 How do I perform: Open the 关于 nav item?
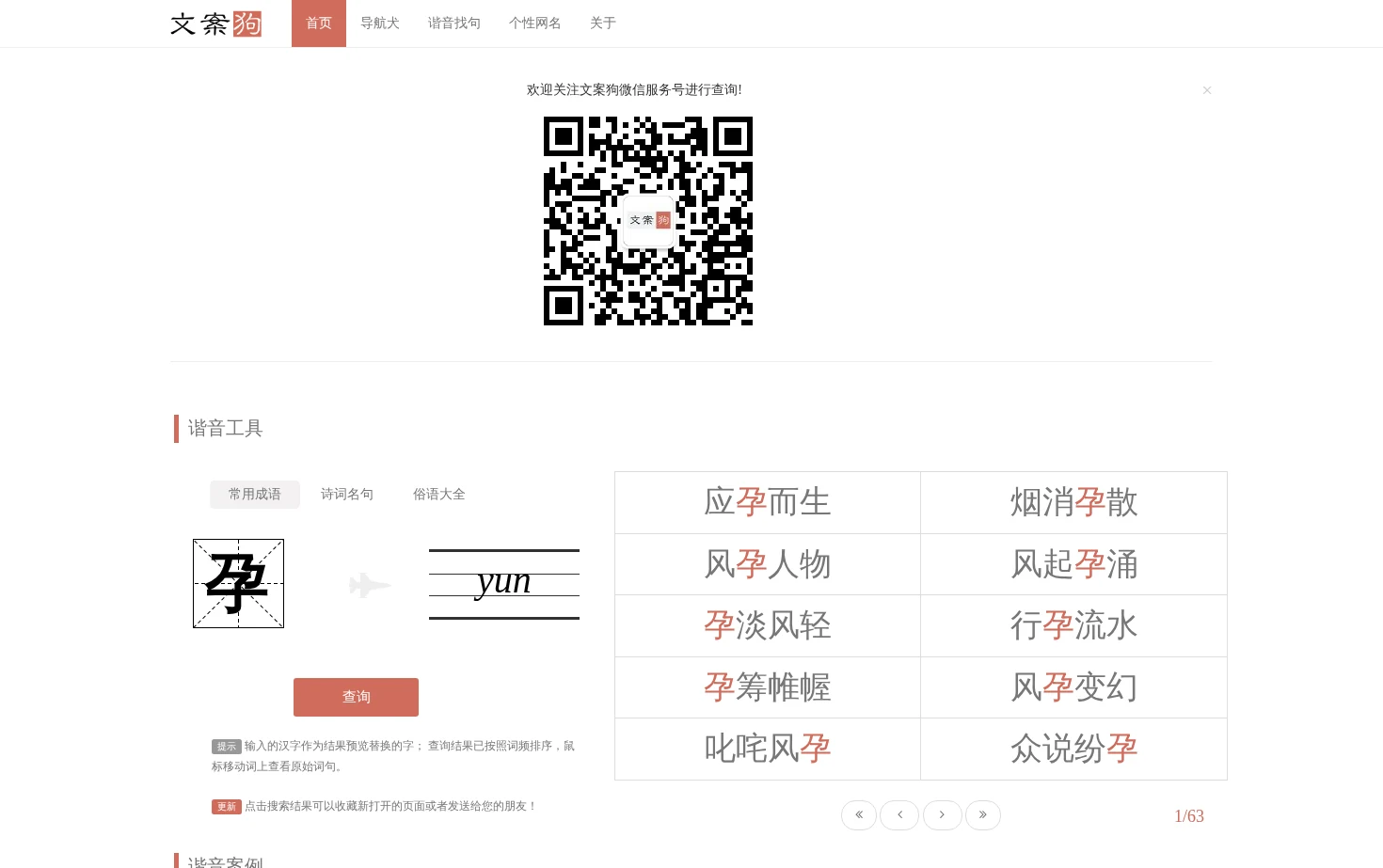(x=603, y=24)
